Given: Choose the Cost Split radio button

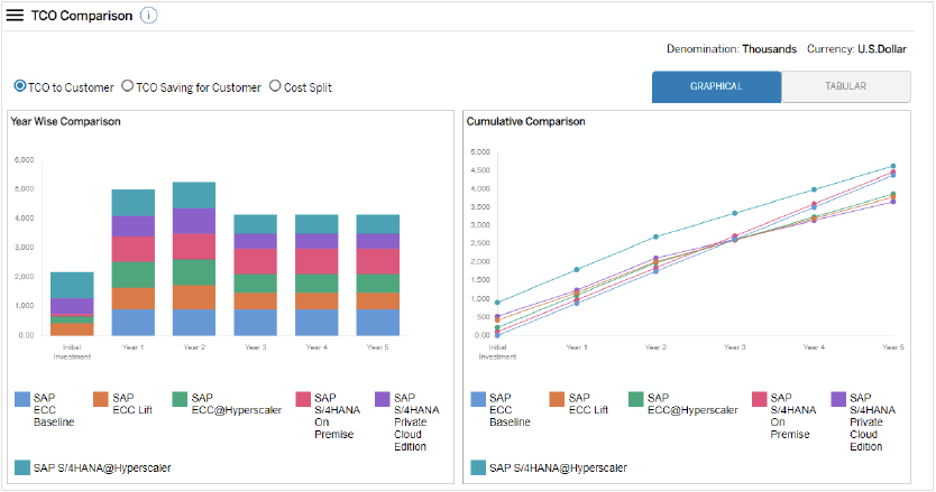Looking at the screenshot, I should [x=275, y=86].
